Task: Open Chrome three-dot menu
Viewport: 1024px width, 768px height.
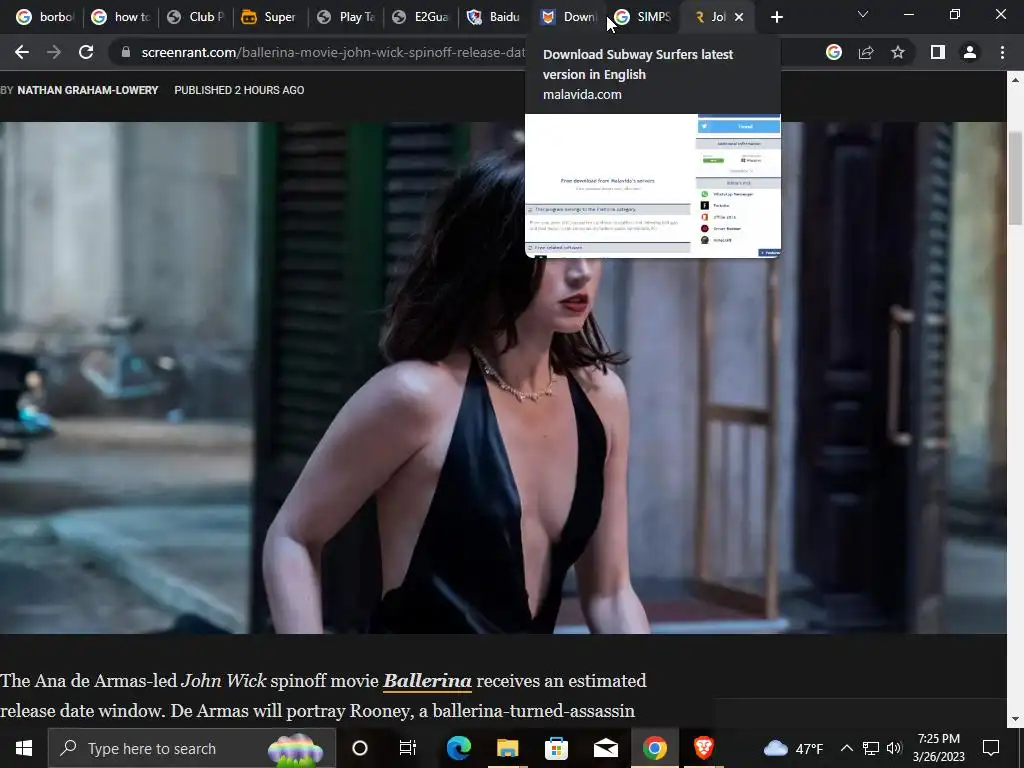Action: tap(1002, 52)
